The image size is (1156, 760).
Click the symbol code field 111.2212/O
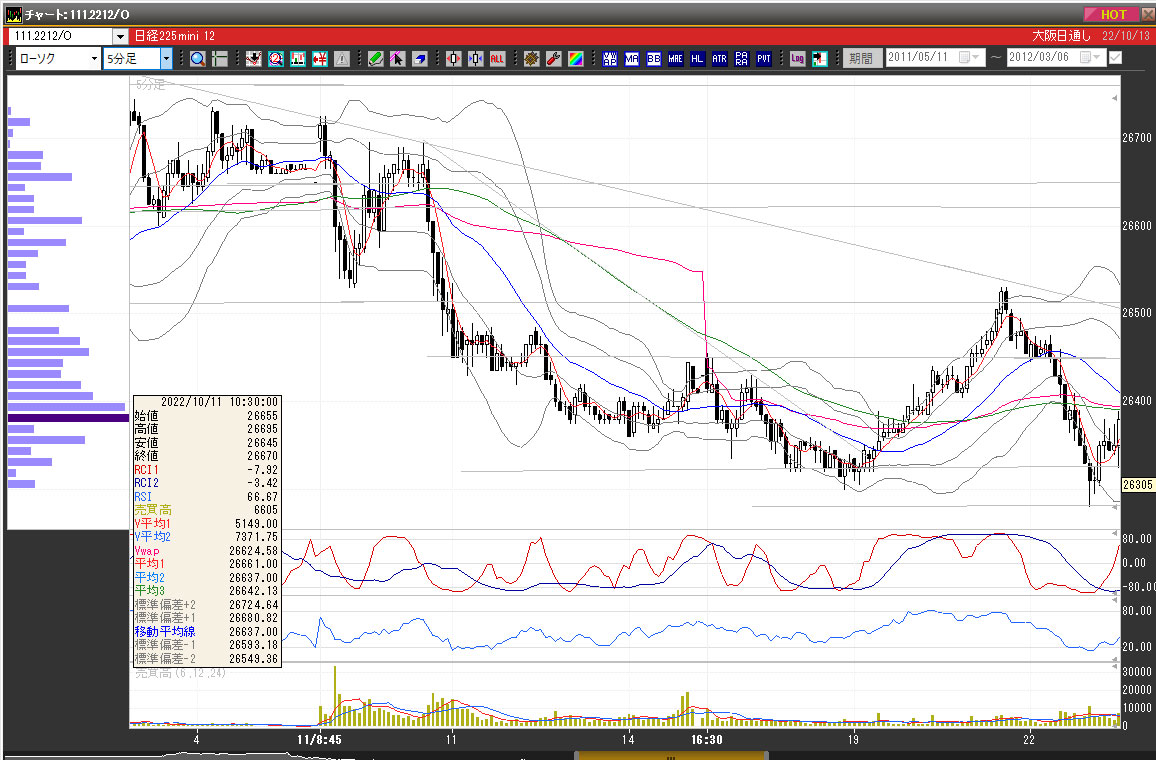pos(61,36)
